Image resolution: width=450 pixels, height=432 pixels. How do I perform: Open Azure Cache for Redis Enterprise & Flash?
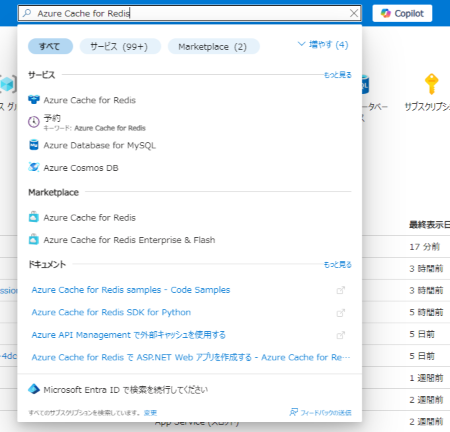pos(129,240)
